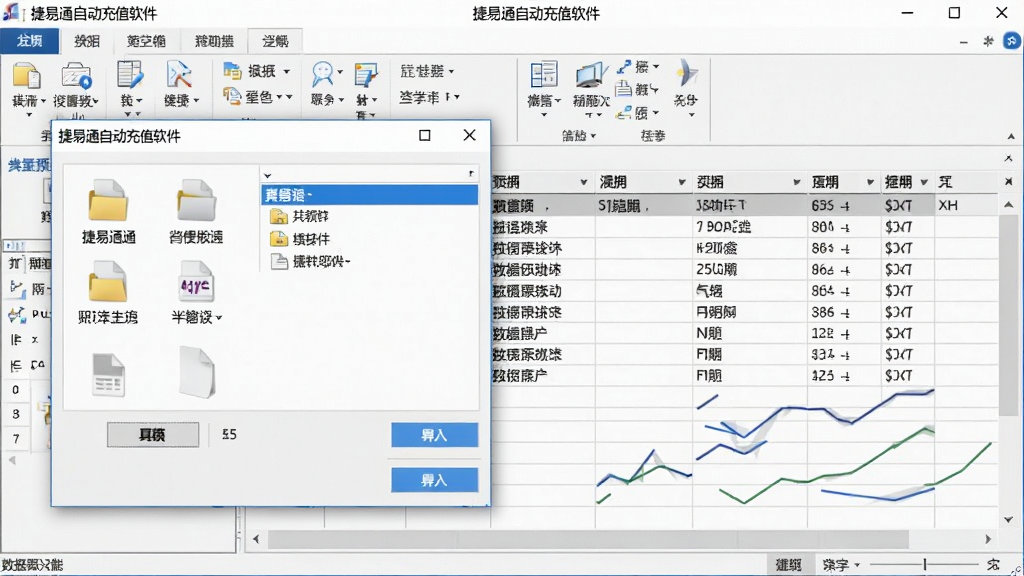The height and width of the screenshot is (576, 1024).
Task: Click the 55 value in the dialog
Action: (229, 434)
